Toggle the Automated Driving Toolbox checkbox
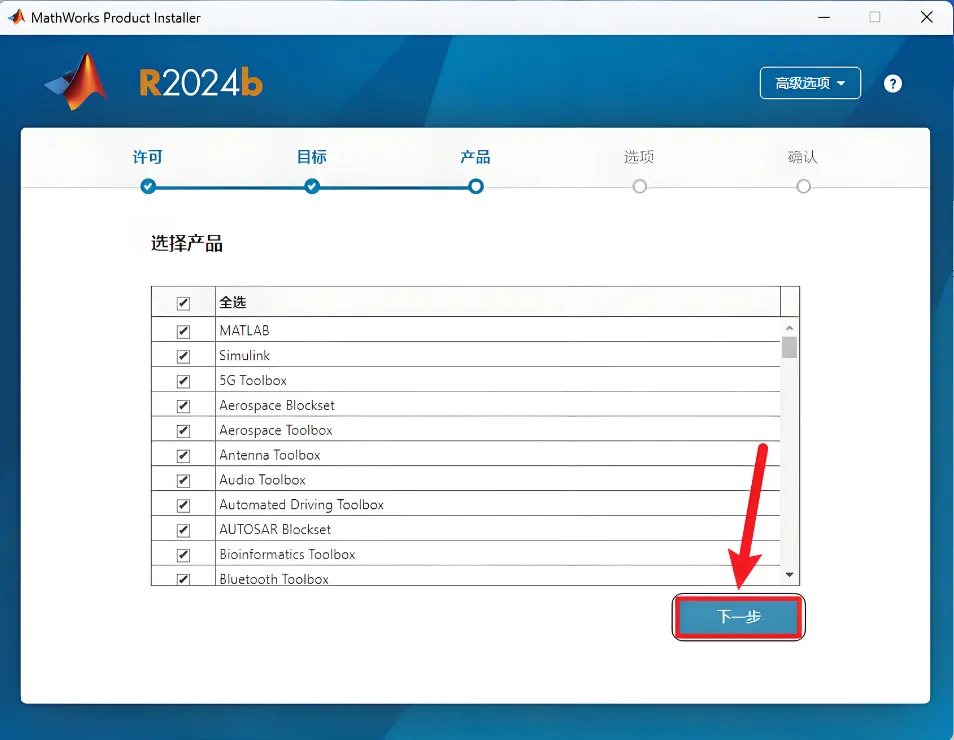The height and width of the screenshot is (740, 954). [183, 506]
